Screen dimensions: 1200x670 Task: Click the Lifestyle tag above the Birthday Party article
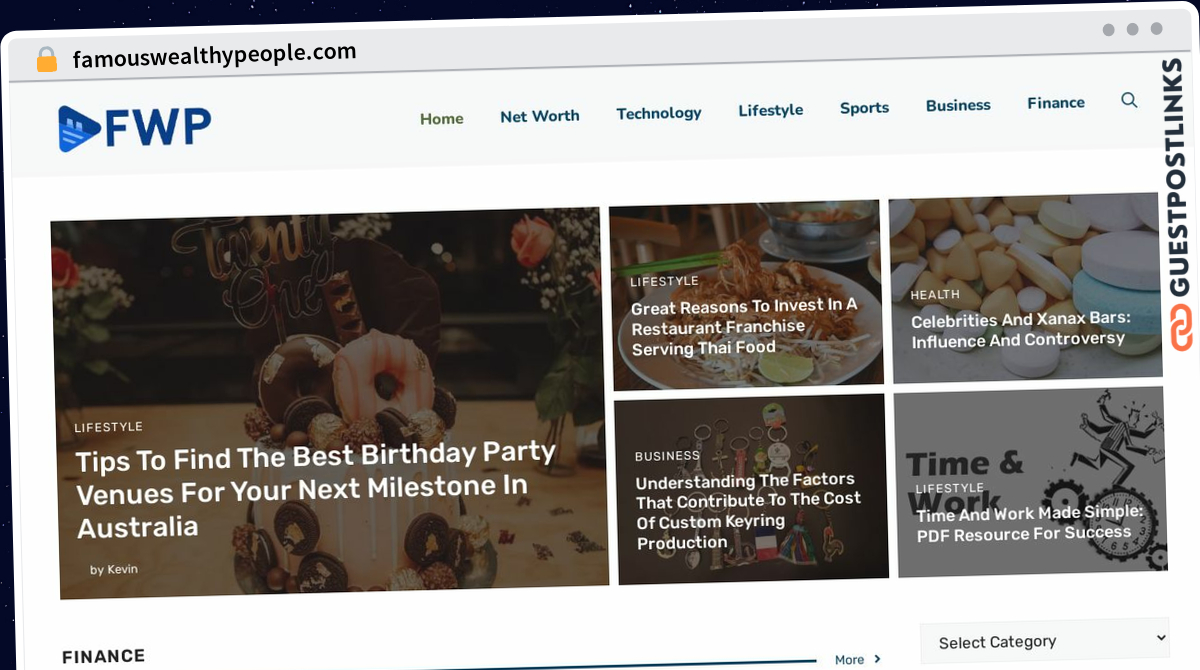pyautogui.click(x=108, y=427)
